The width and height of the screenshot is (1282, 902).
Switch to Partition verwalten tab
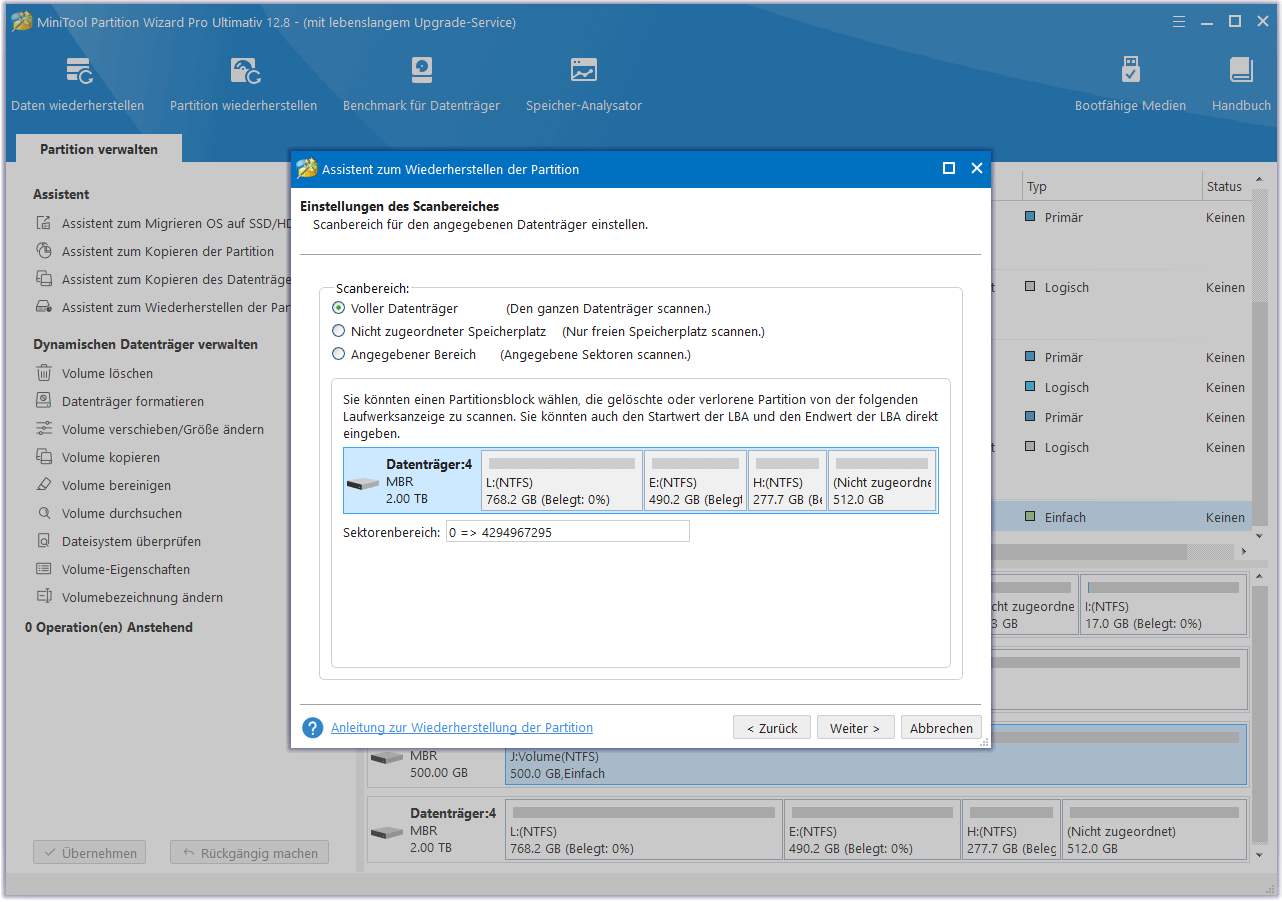coord(99,149)
